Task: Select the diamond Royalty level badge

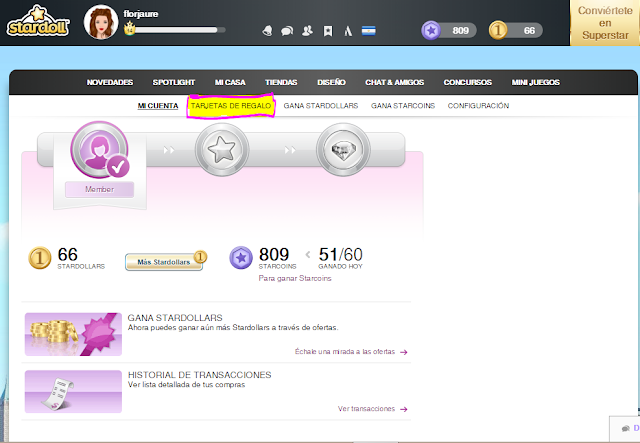Action: [x=343, y=150]
